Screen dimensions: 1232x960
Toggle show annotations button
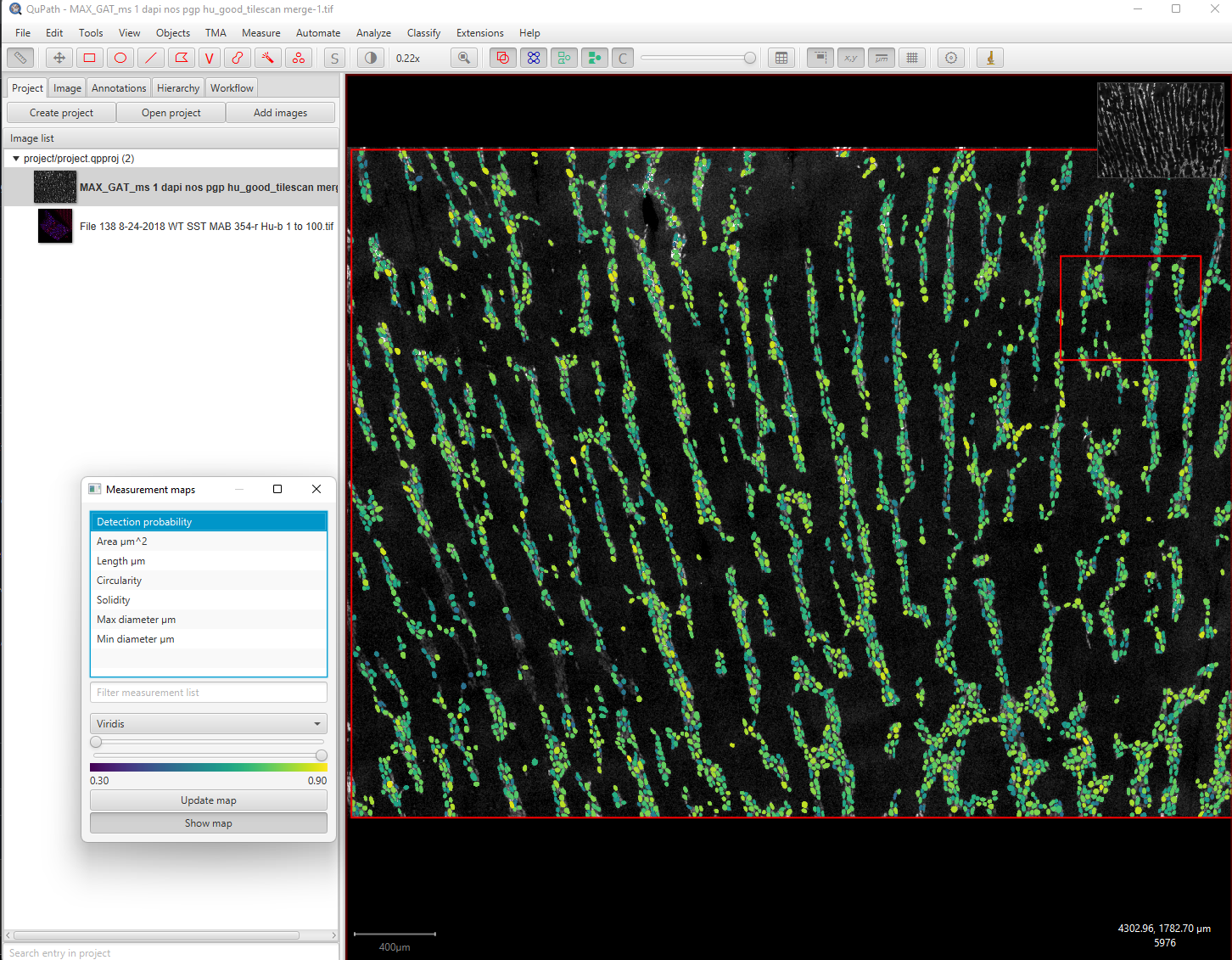503,58
